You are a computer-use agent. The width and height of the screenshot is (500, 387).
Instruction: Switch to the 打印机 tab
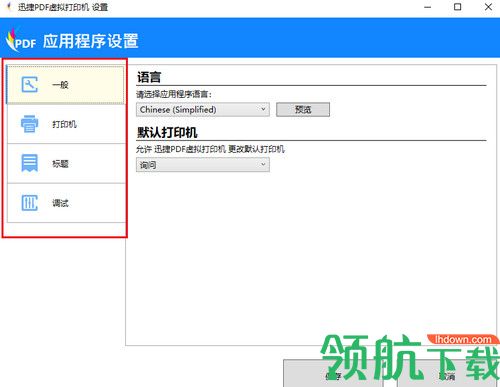click(66, 124)
